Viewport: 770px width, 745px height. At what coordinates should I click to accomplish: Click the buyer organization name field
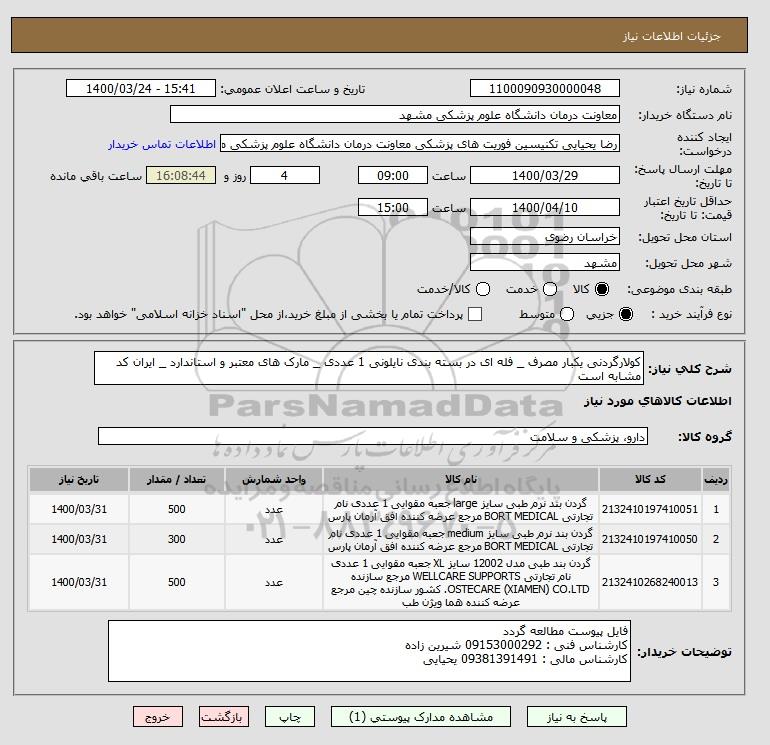click(395, 114)
